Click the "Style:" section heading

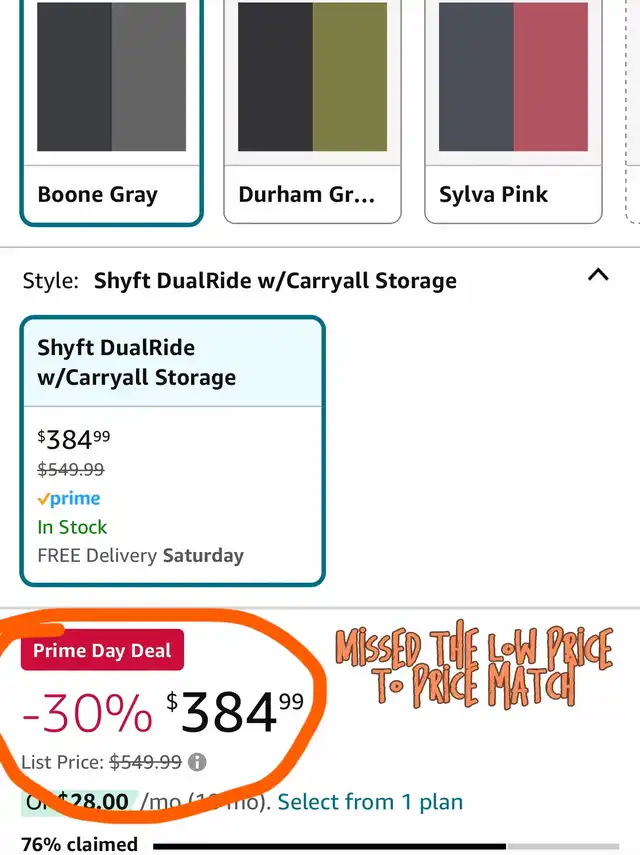click(50, 281)
